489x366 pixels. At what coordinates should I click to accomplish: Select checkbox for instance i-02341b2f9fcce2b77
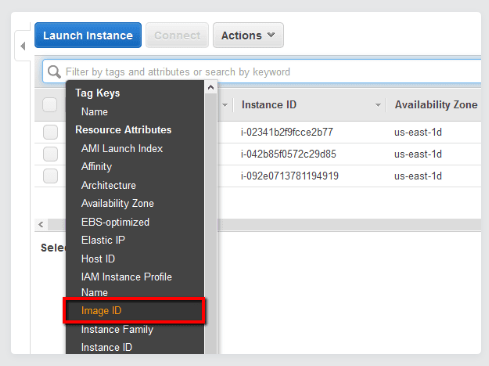point(50,132)
